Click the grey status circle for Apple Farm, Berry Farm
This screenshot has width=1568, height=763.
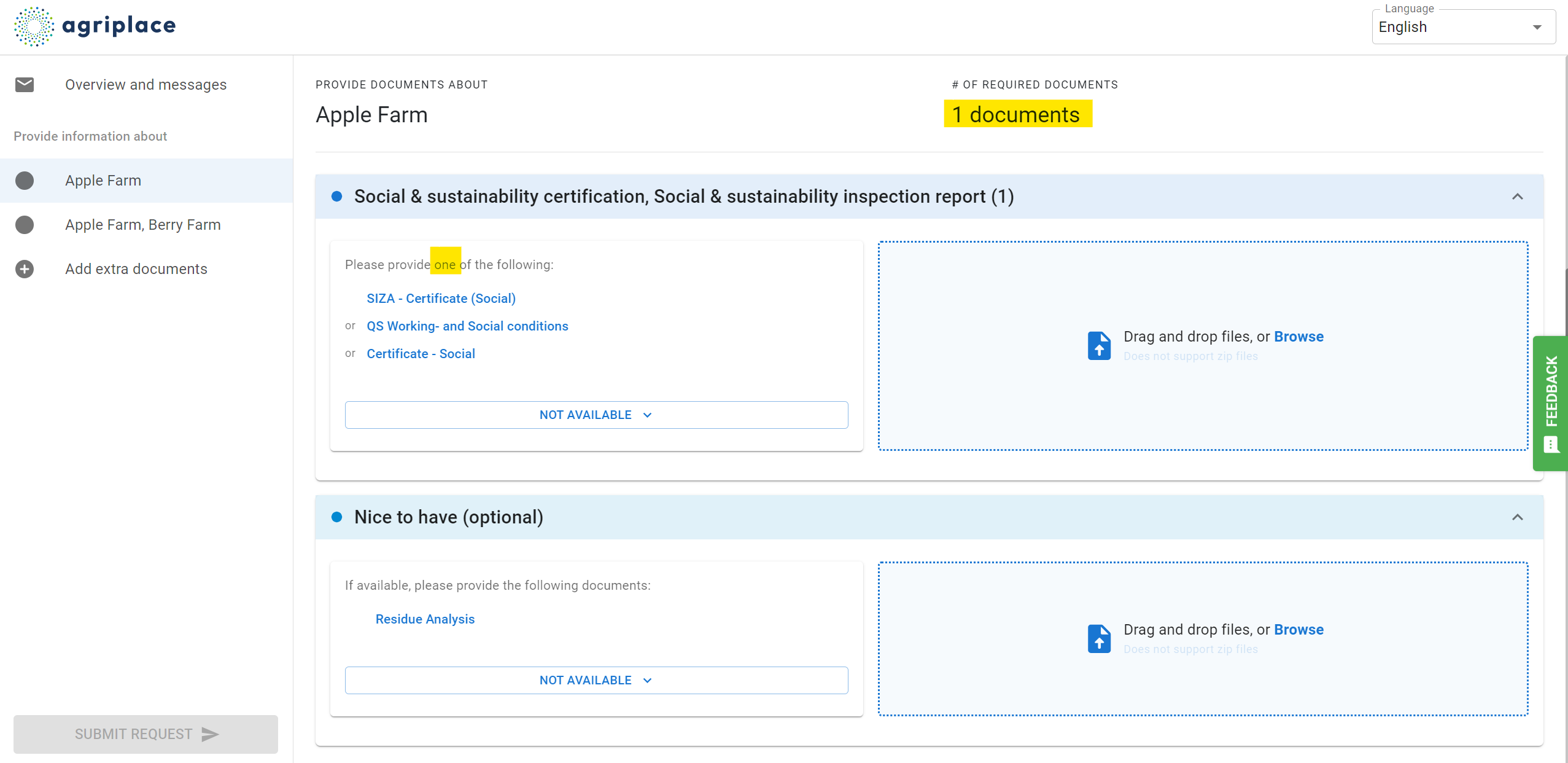tap(25, 225)
